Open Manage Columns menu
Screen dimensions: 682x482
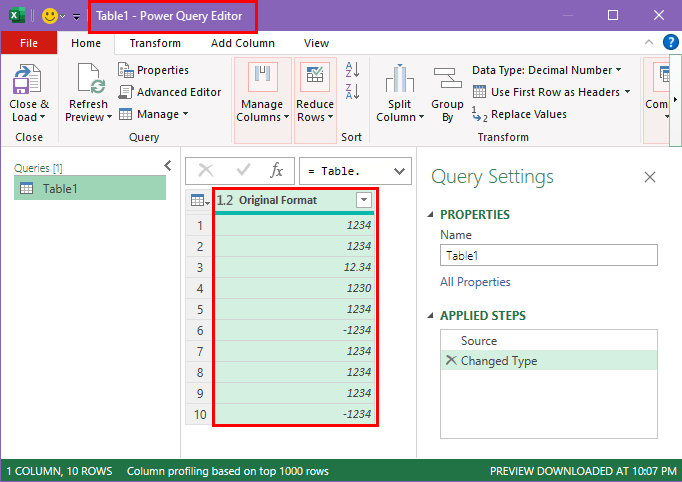click(263, 100)
